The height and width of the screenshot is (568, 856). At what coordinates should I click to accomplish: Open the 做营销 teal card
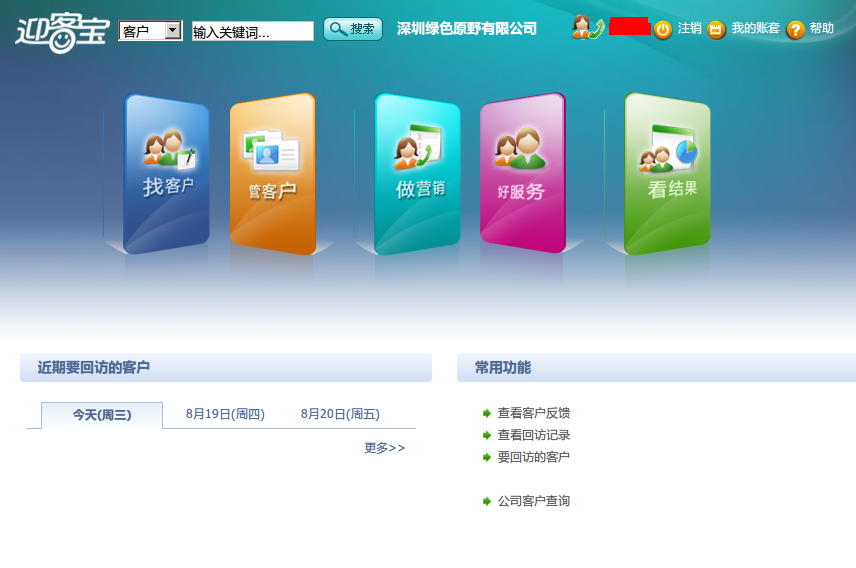(x=417, y=174)
